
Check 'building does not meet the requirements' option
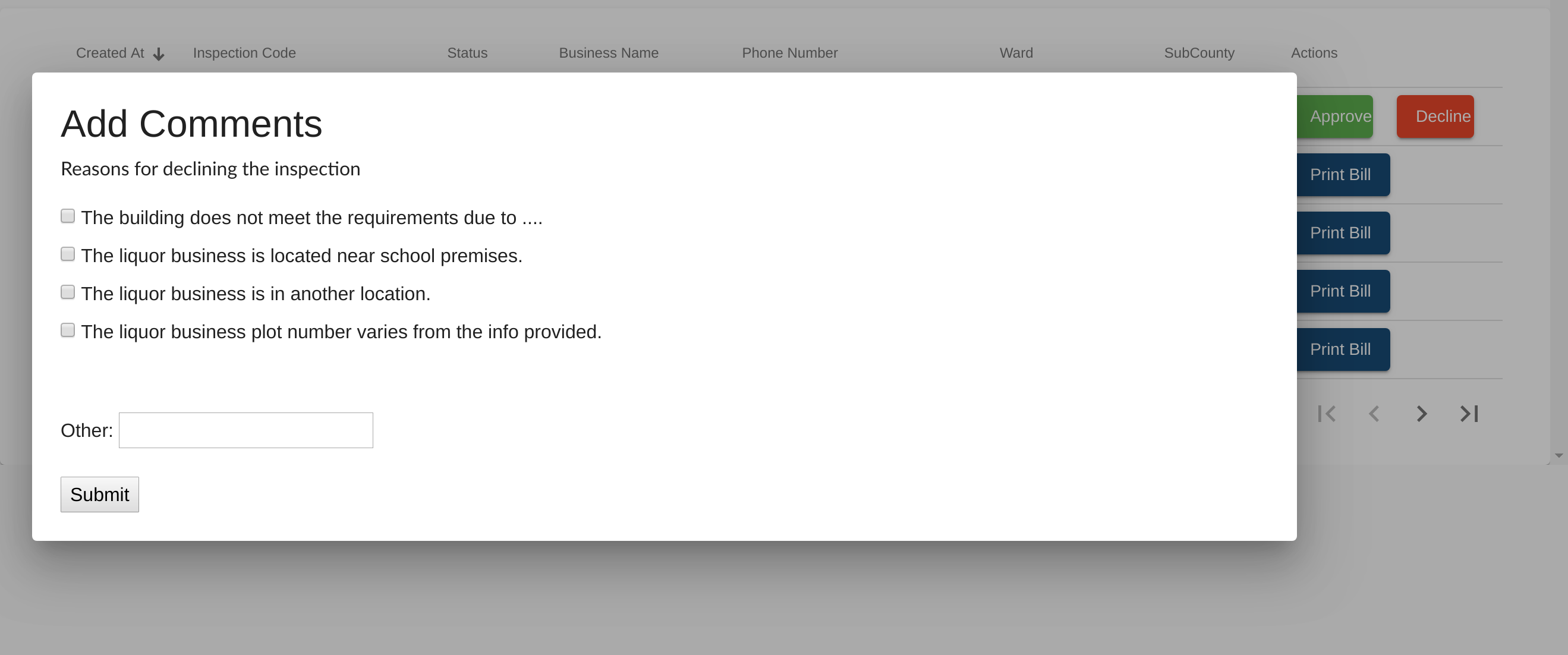point(68,216)
